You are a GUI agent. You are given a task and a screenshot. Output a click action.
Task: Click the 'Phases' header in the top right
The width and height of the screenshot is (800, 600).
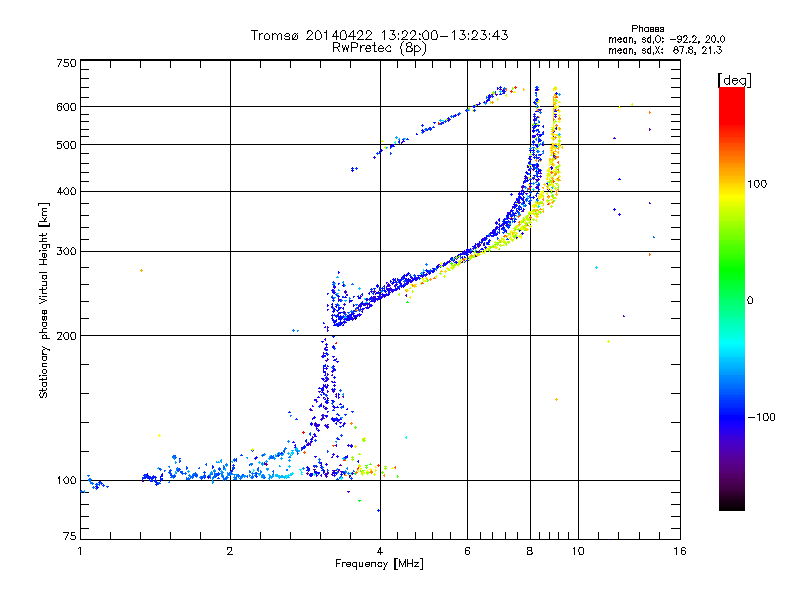647,29
